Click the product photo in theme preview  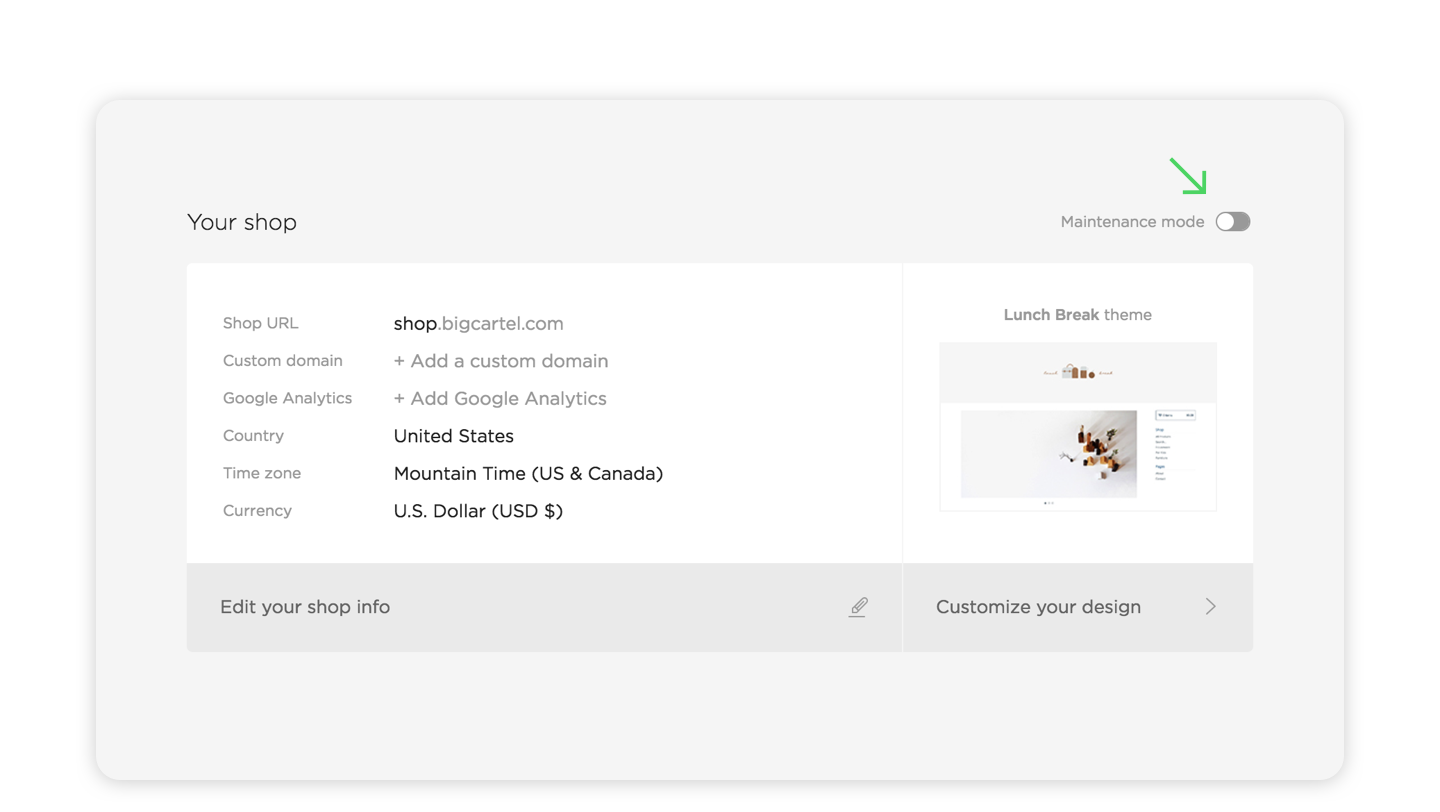pos(1049,454)
